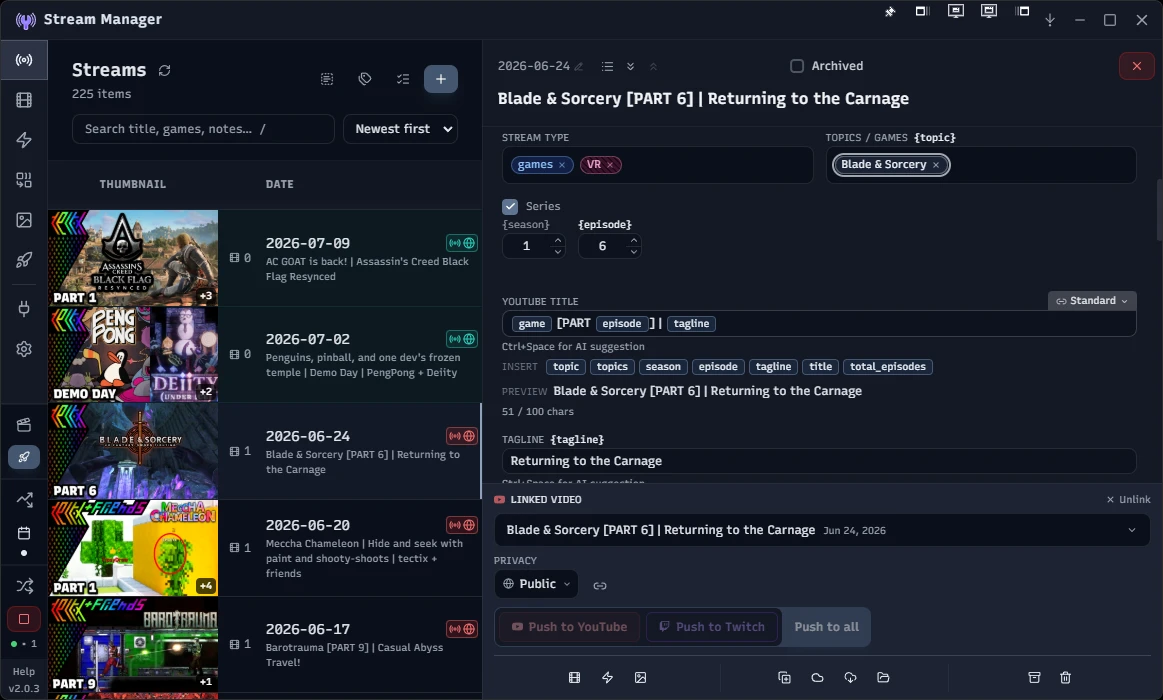Image resolution: width=1163 pixels, height=700 pixels.
Task: Insert the topic placeholder chip
Action: coord(566,367)
